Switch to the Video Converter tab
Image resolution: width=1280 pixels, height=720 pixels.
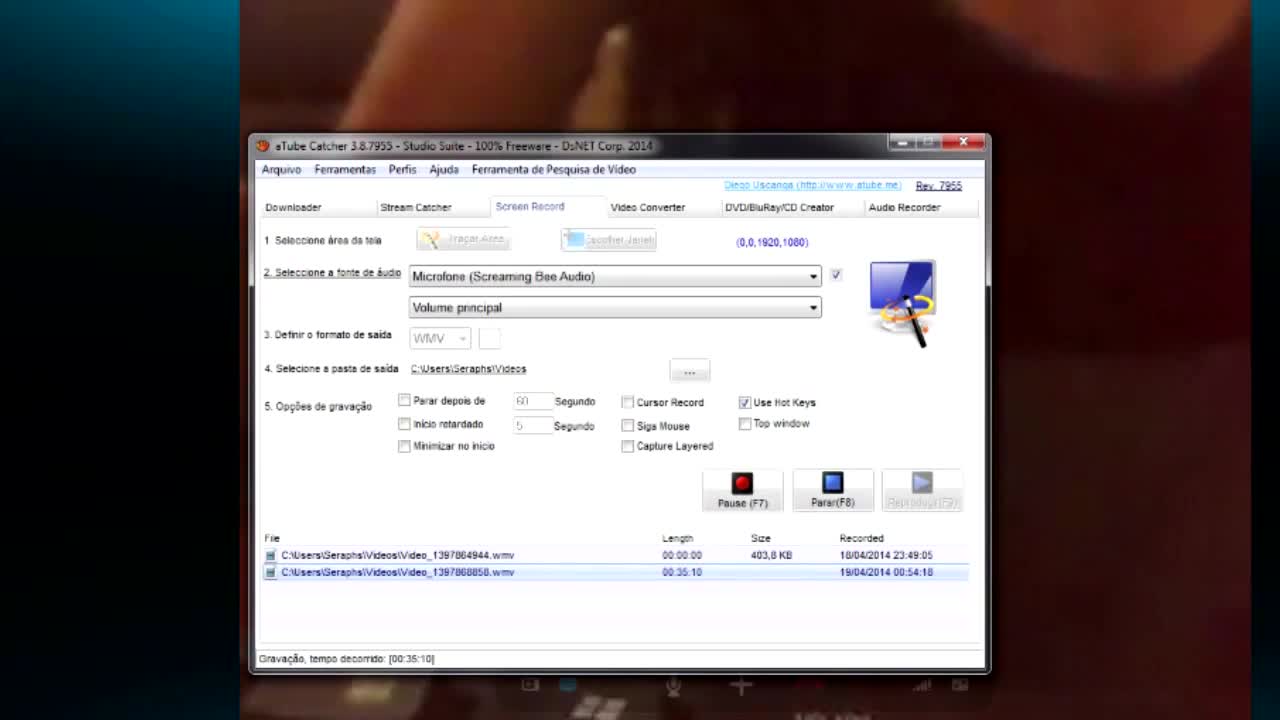647,207
